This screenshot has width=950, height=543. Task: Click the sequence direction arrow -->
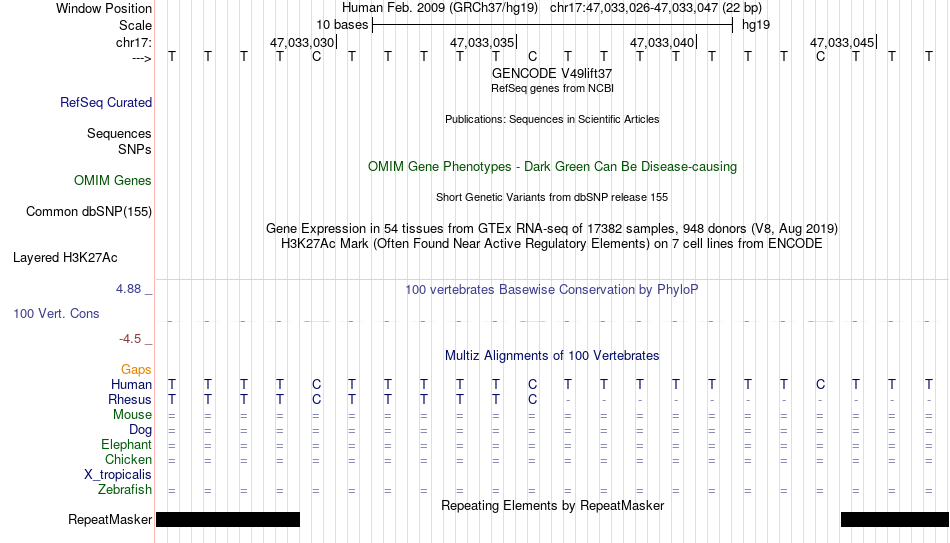tap(142, 58)
